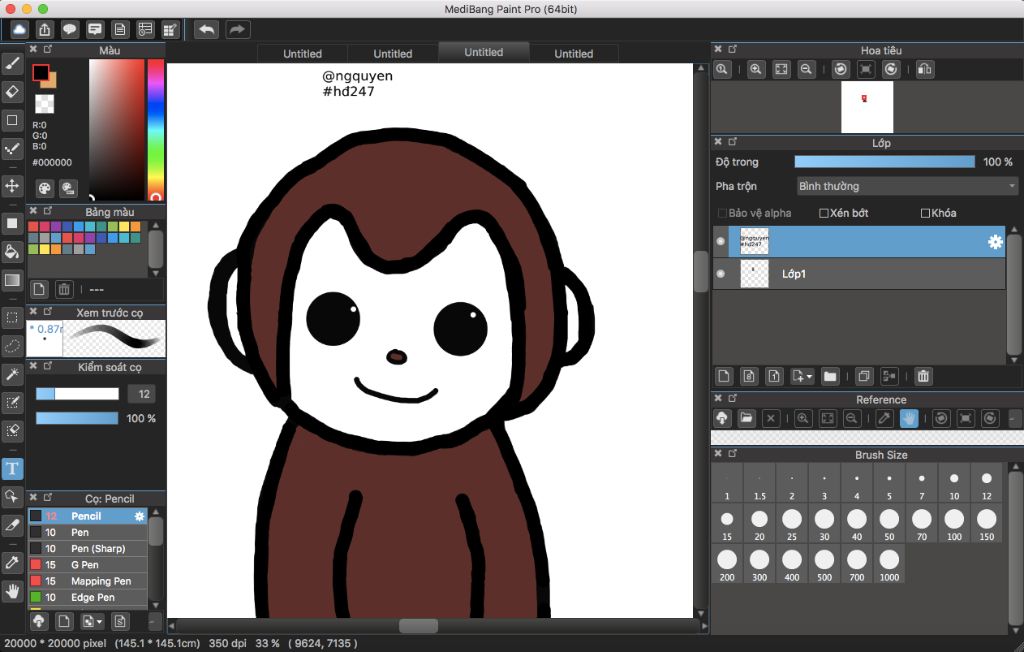Enable the Xén bớt checkbox
This screenshot has width=1024, height=652.
pyautogui.click(x=824, y=213)
